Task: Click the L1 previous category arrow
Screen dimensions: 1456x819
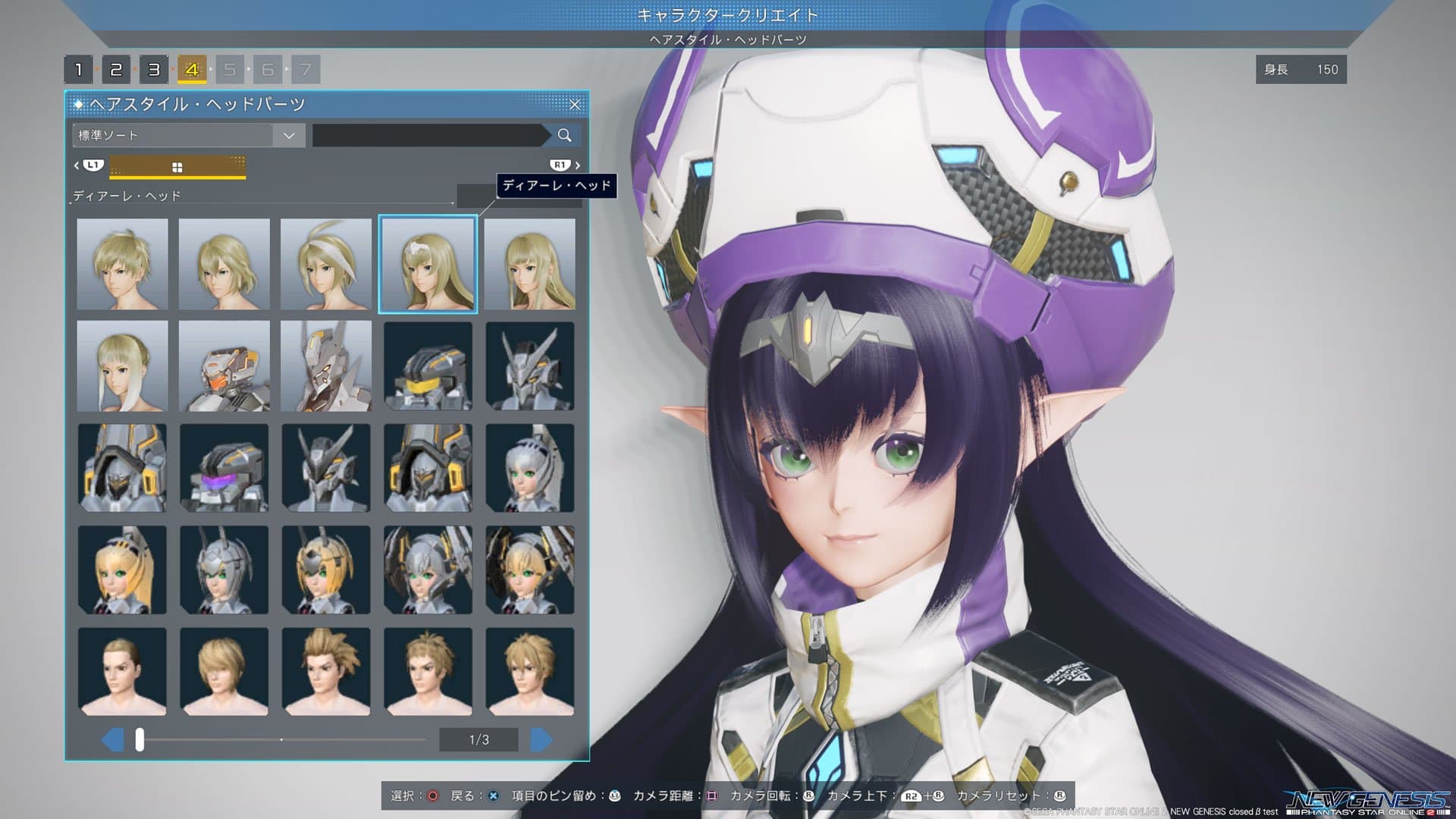Action: pos(89,165)
